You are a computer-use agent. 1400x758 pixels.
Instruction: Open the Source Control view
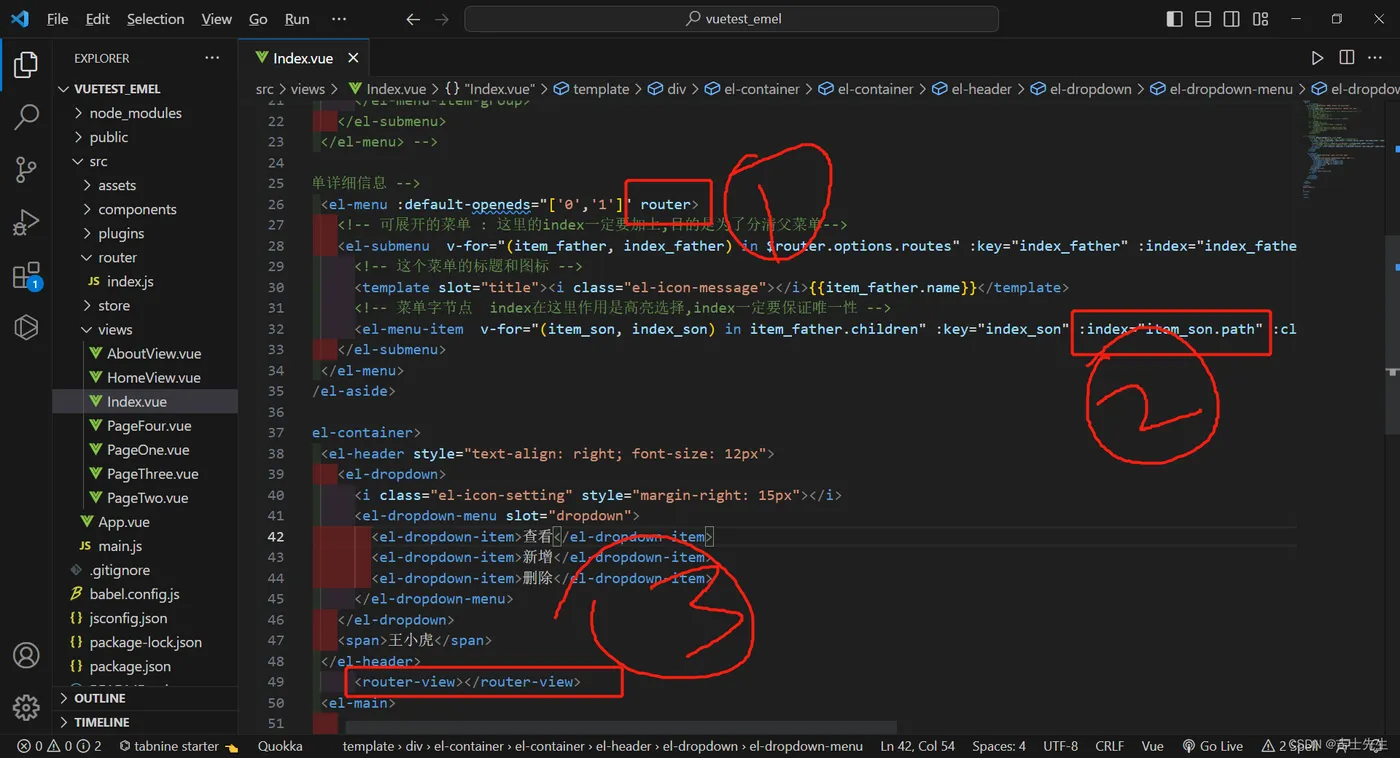pos(26,170)
